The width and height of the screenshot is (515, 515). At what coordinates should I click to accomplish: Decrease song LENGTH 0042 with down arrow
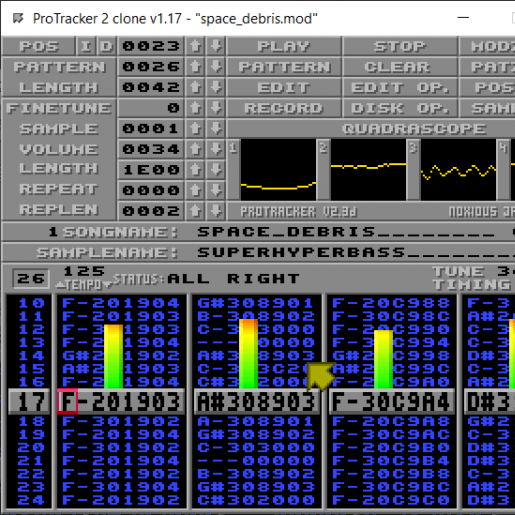pyautogui.click(x=216, y=87)
